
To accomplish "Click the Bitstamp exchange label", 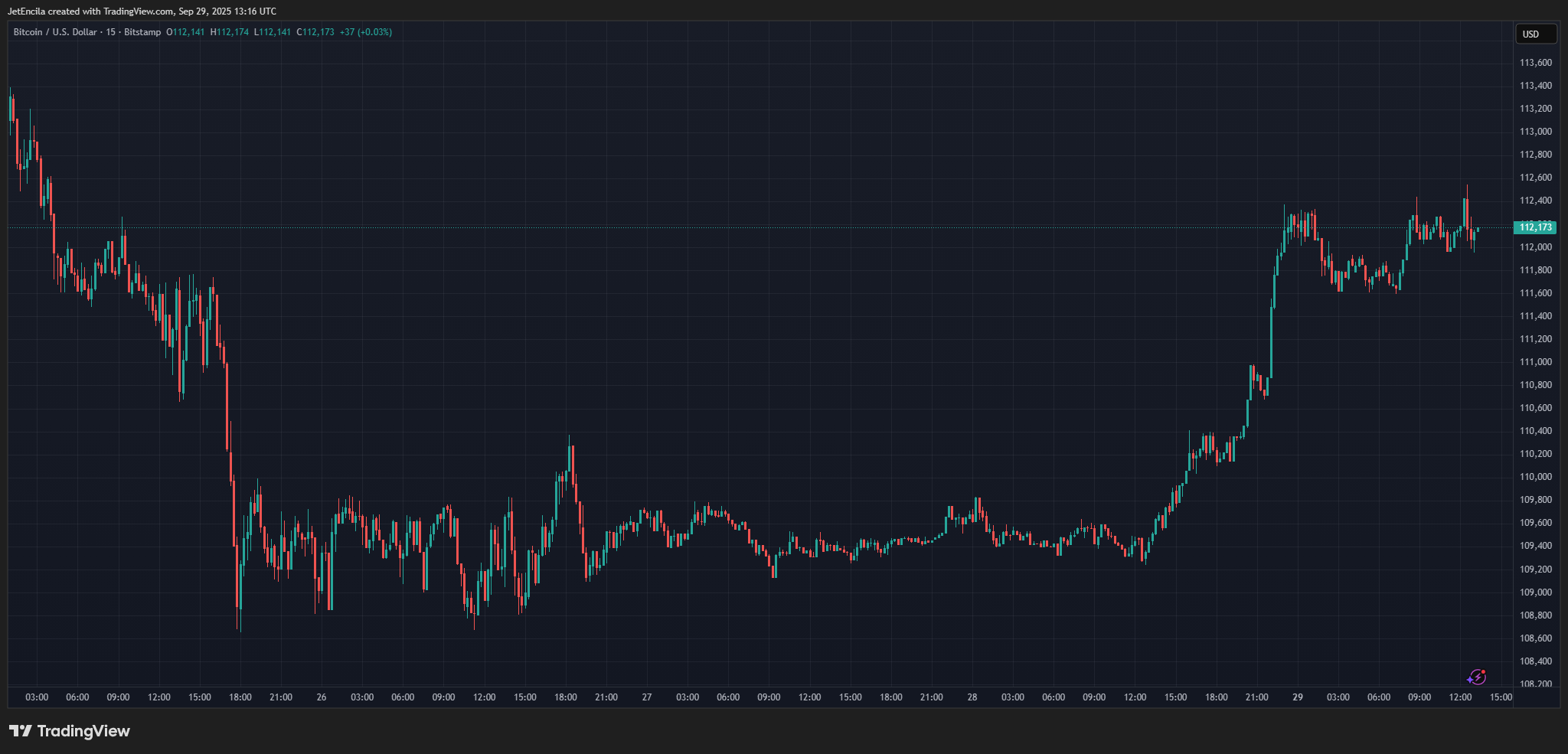I will 142,32.
